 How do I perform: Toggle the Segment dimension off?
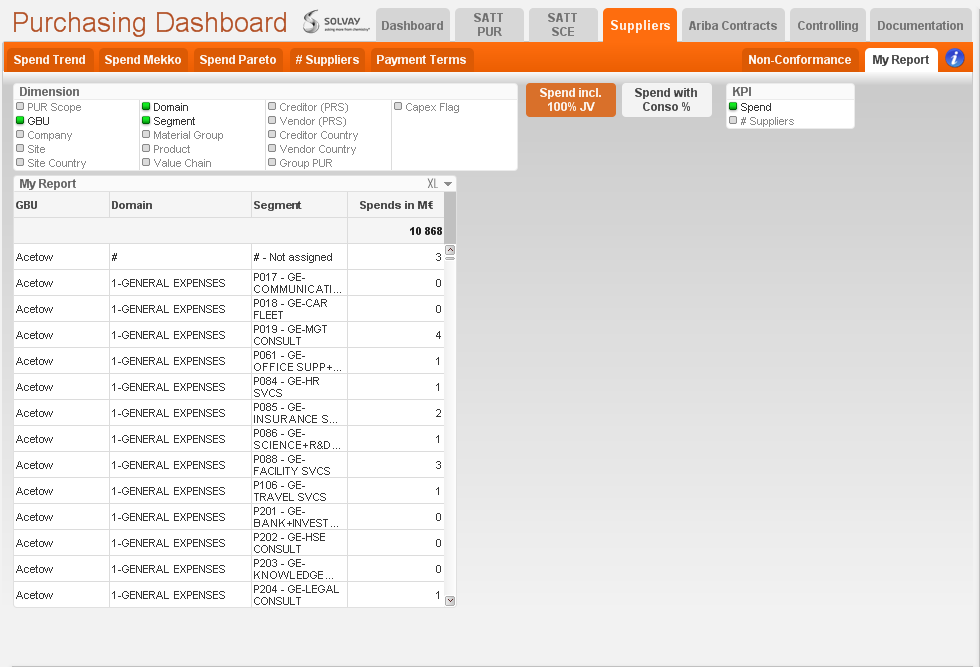tap(169, 121)
